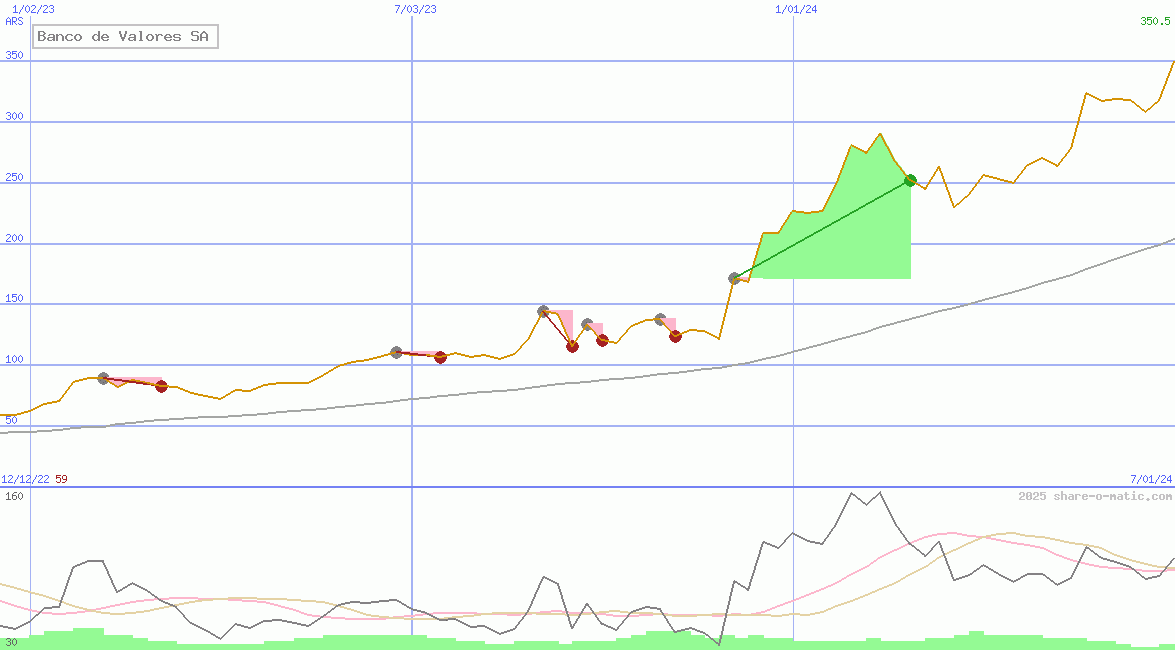This screenshot has height=650, width=1175.
Task: Click the ARS currency label
Action: click(14, 21)
